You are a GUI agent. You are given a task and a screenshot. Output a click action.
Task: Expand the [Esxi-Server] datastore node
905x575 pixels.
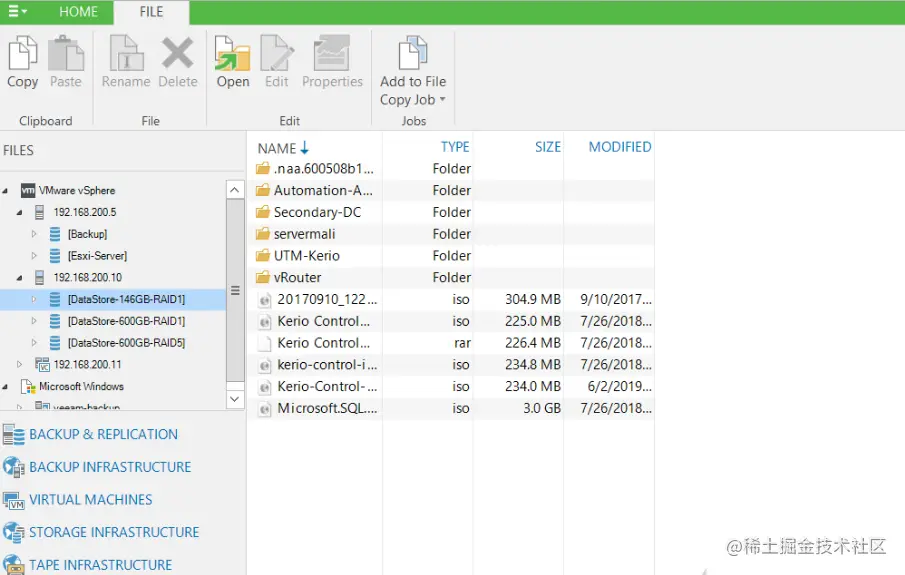click(34, 256)
